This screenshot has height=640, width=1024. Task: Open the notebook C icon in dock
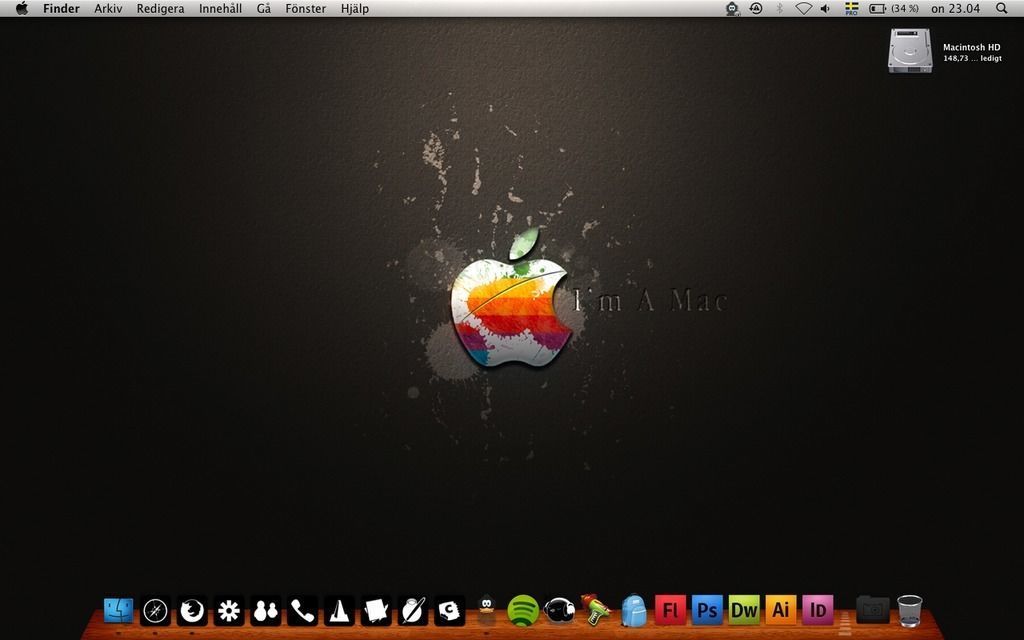(x=450, y=611)
